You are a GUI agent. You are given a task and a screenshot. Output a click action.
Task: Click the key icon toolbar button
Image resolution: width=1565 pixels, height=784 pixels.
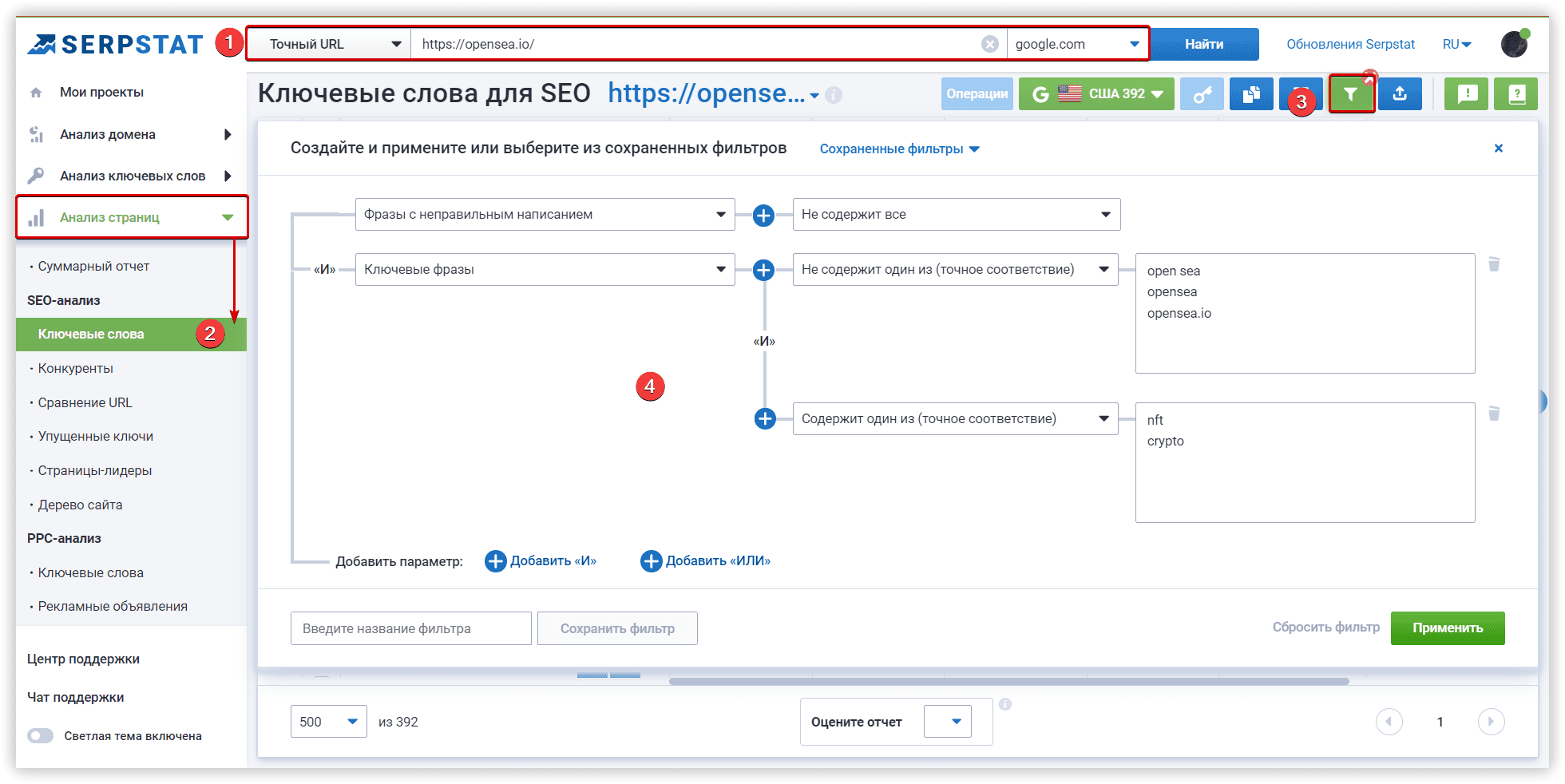(1202, 94)
